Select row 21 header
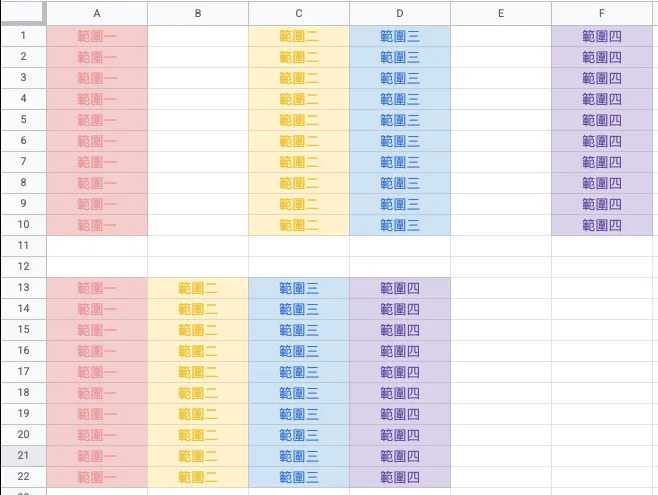The width and height of the screenshot is (658, 495). pos(23,456)
